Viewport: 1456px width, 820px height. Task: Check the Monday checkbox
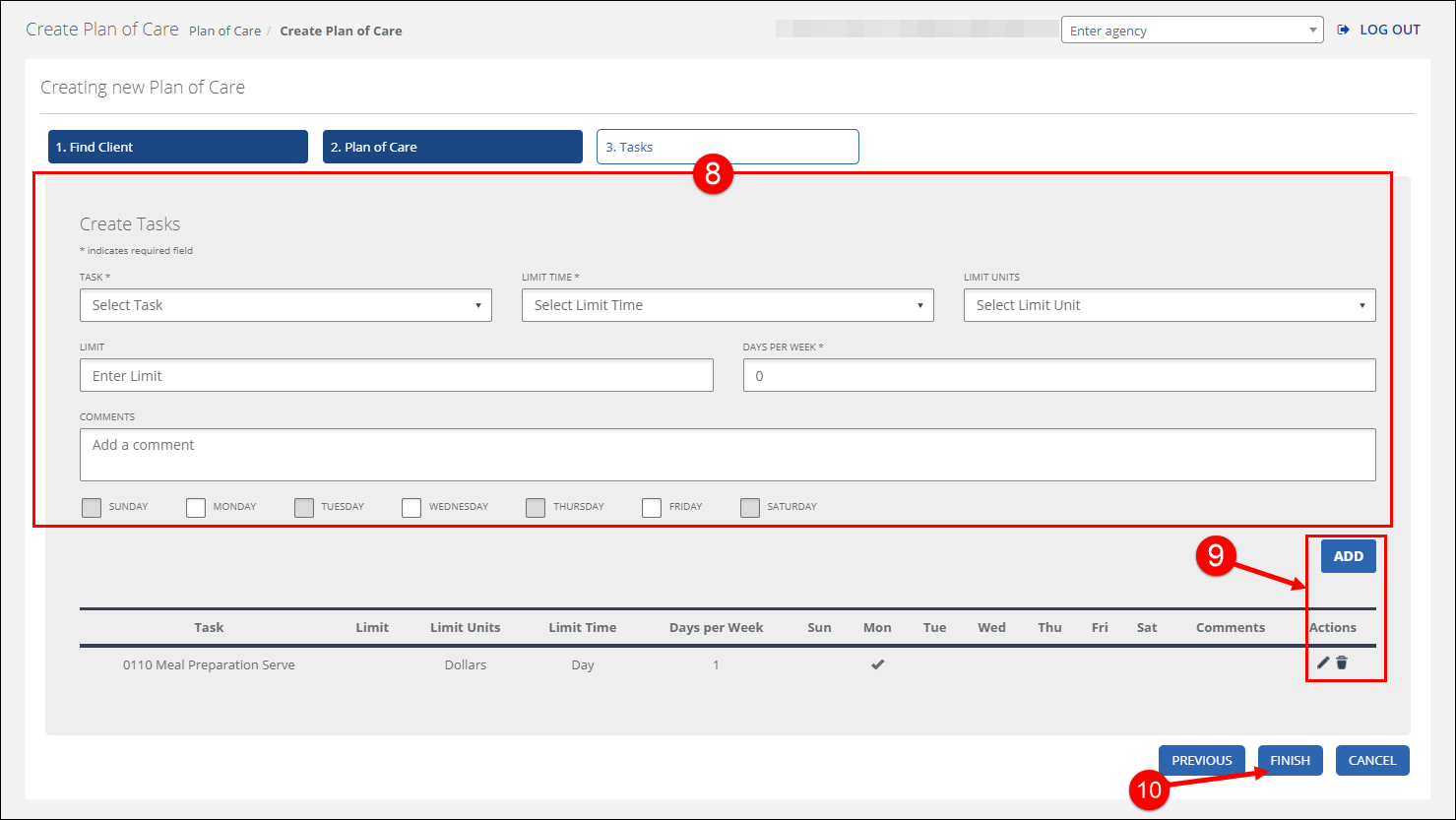[x=196, y=508]
